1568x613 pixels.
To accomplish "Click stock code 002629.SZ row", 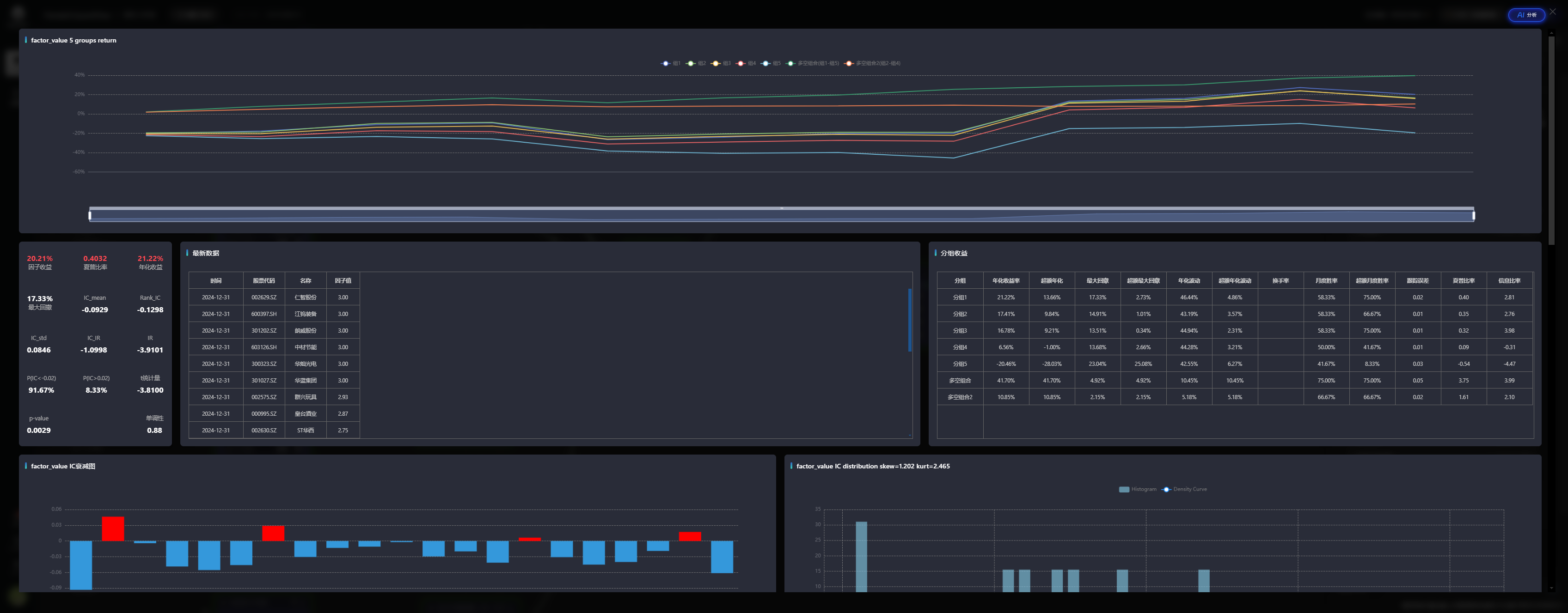I will [x=263, y=297].
